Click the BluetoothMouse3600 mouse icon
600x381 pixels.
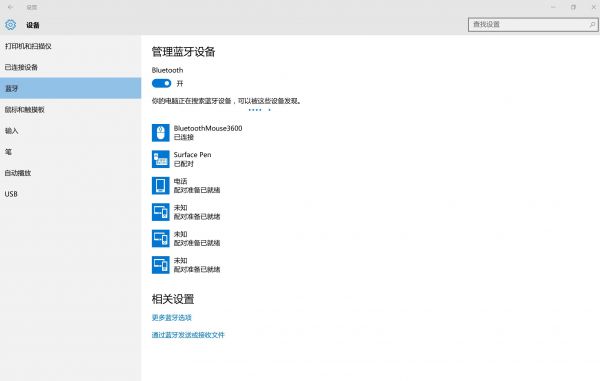(160, 133)
